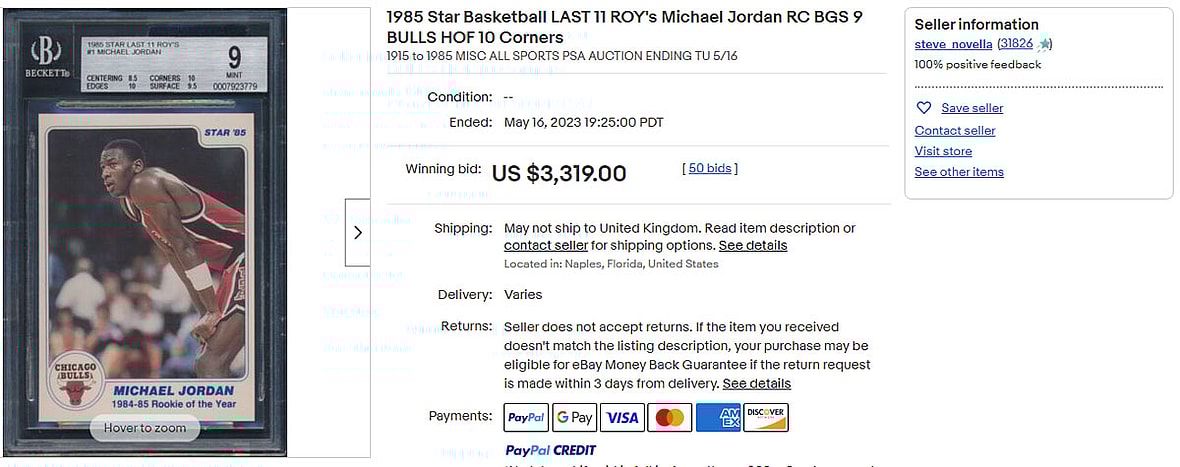Click the VISA card icon

tap(622, 417)
